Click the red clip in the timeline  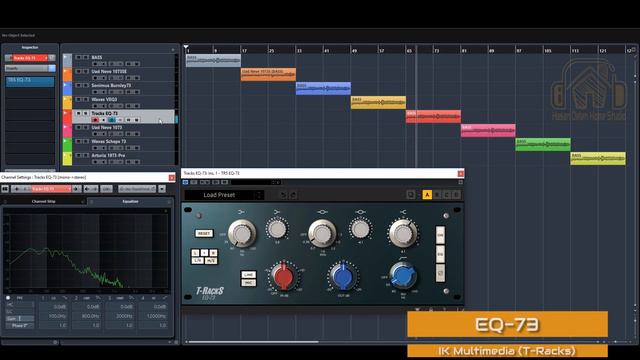click(x=433, y=116)
